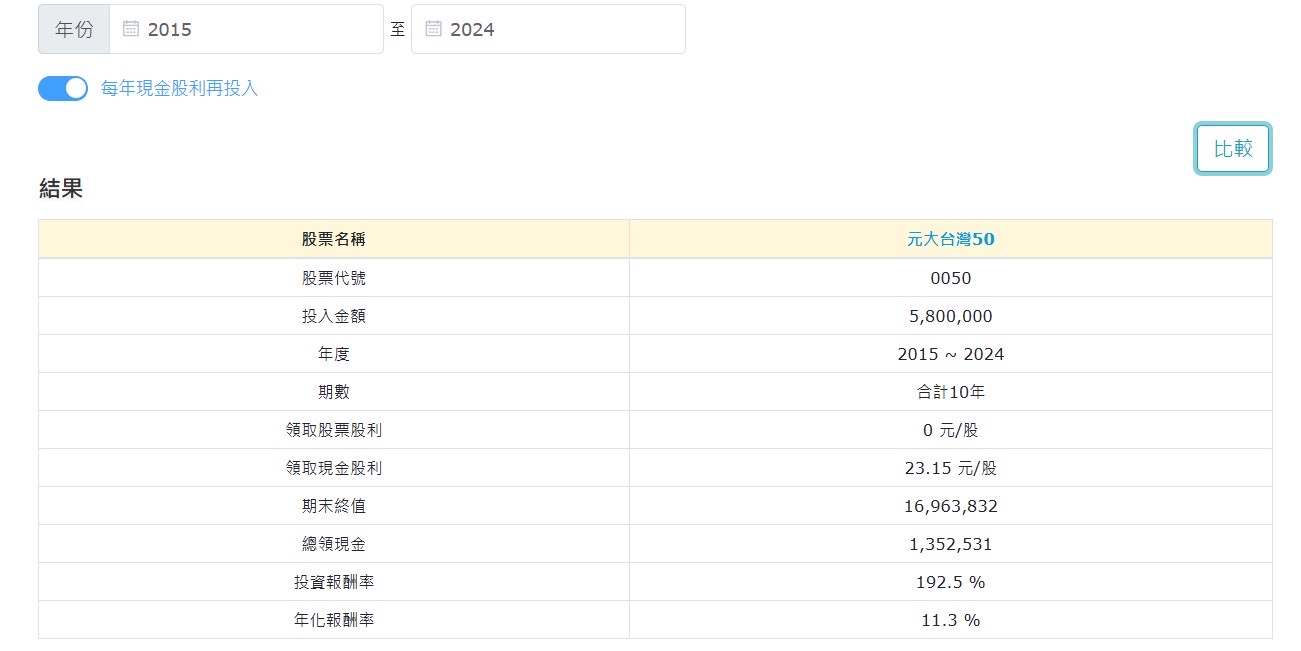Select the 期數 value 合計10年
This screenshot has height=651, width=1301.
tap(951, 392)
